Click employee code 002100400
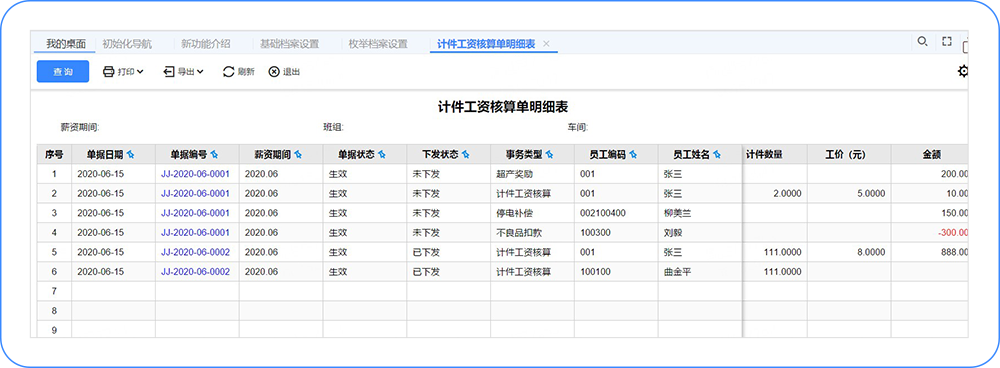1000x368 pixels. (602, 213)
